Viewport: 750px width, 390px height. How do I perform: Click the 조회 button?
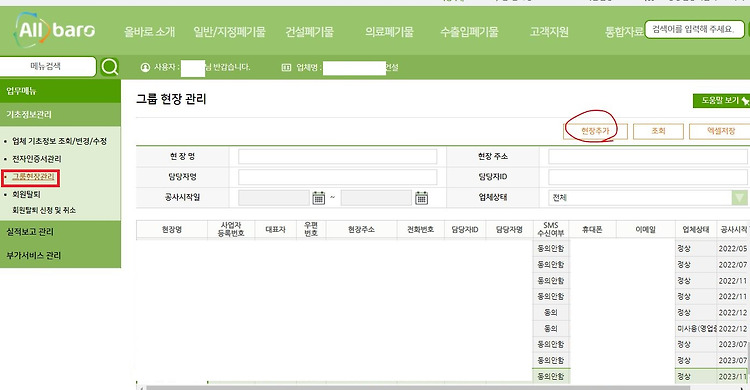point(658,131)
